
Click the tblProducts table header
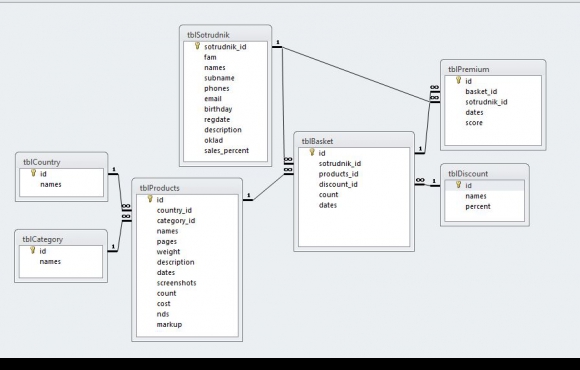click(x=187, y=188)
